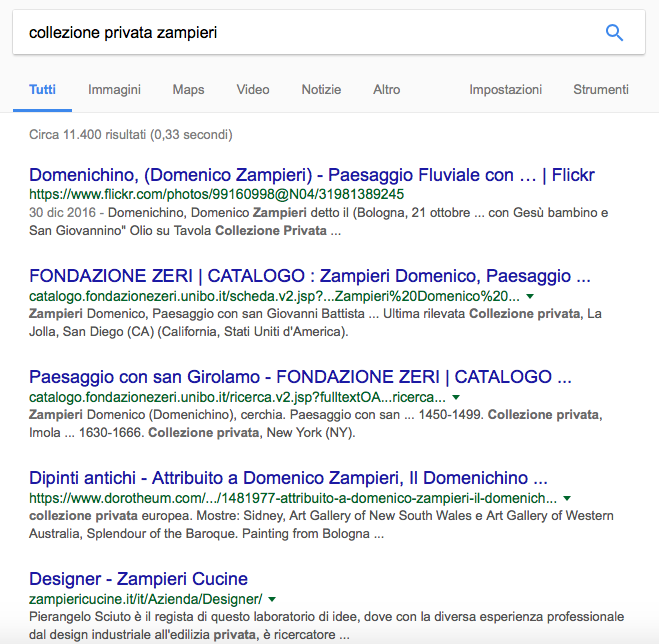Click the blue magnifying glass search icon
This screenshot has width=659, height=644.
(614, 32)
